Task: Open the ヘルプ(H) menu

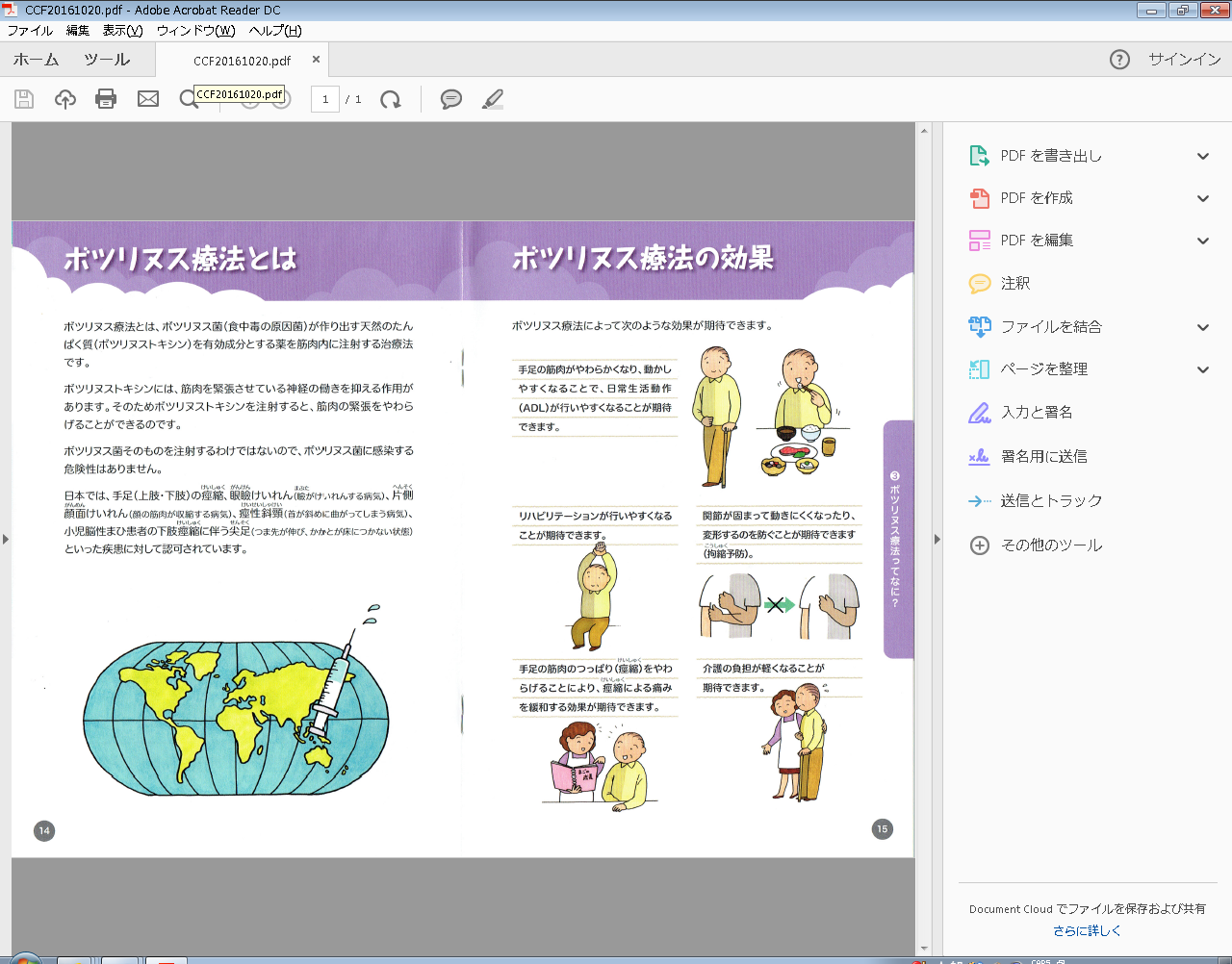Action: [x=275, y=31]
